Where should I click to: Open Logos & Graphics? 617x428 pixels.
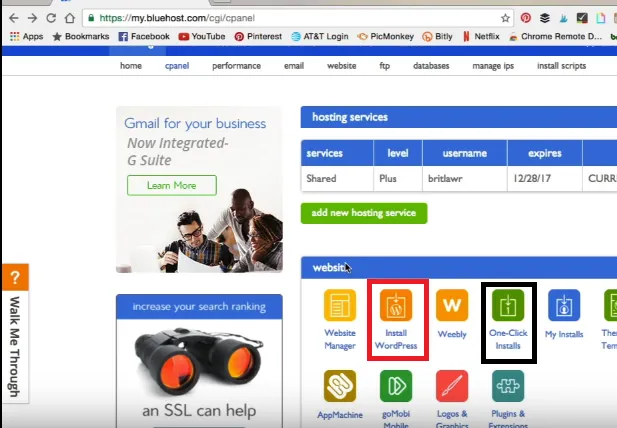[452, 386]
